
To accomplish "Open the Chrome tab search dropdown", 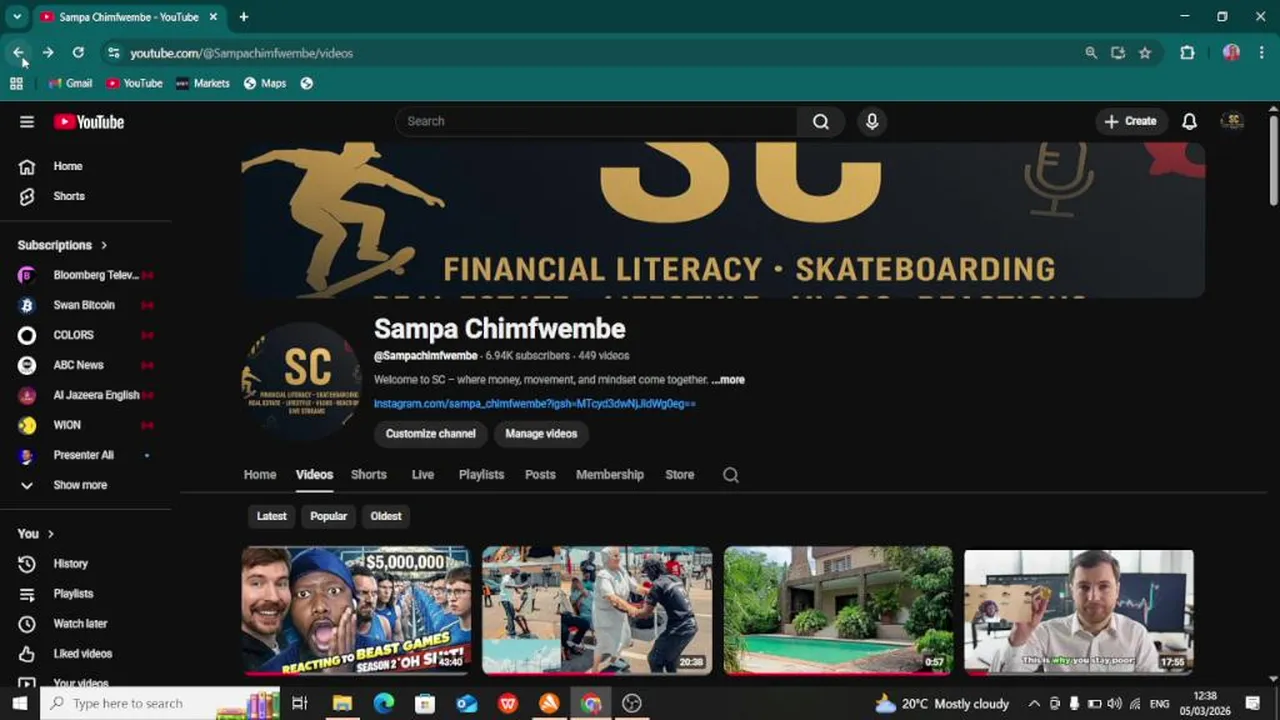I will click(17, 17).
